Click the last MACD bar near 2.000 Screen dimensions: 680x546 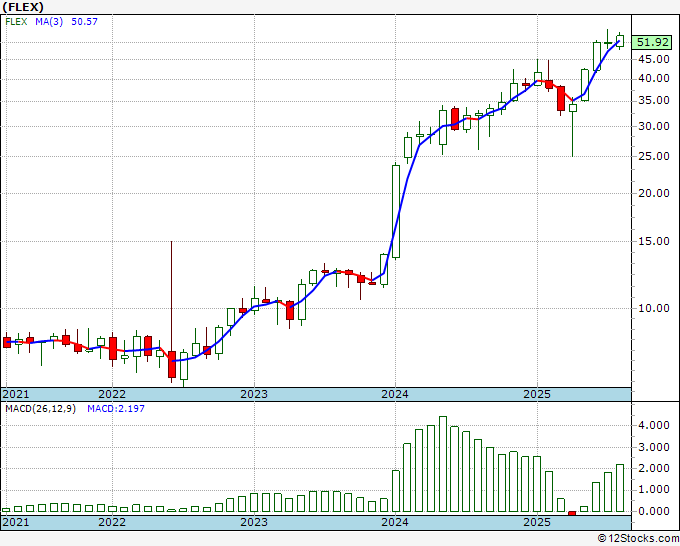620,488
